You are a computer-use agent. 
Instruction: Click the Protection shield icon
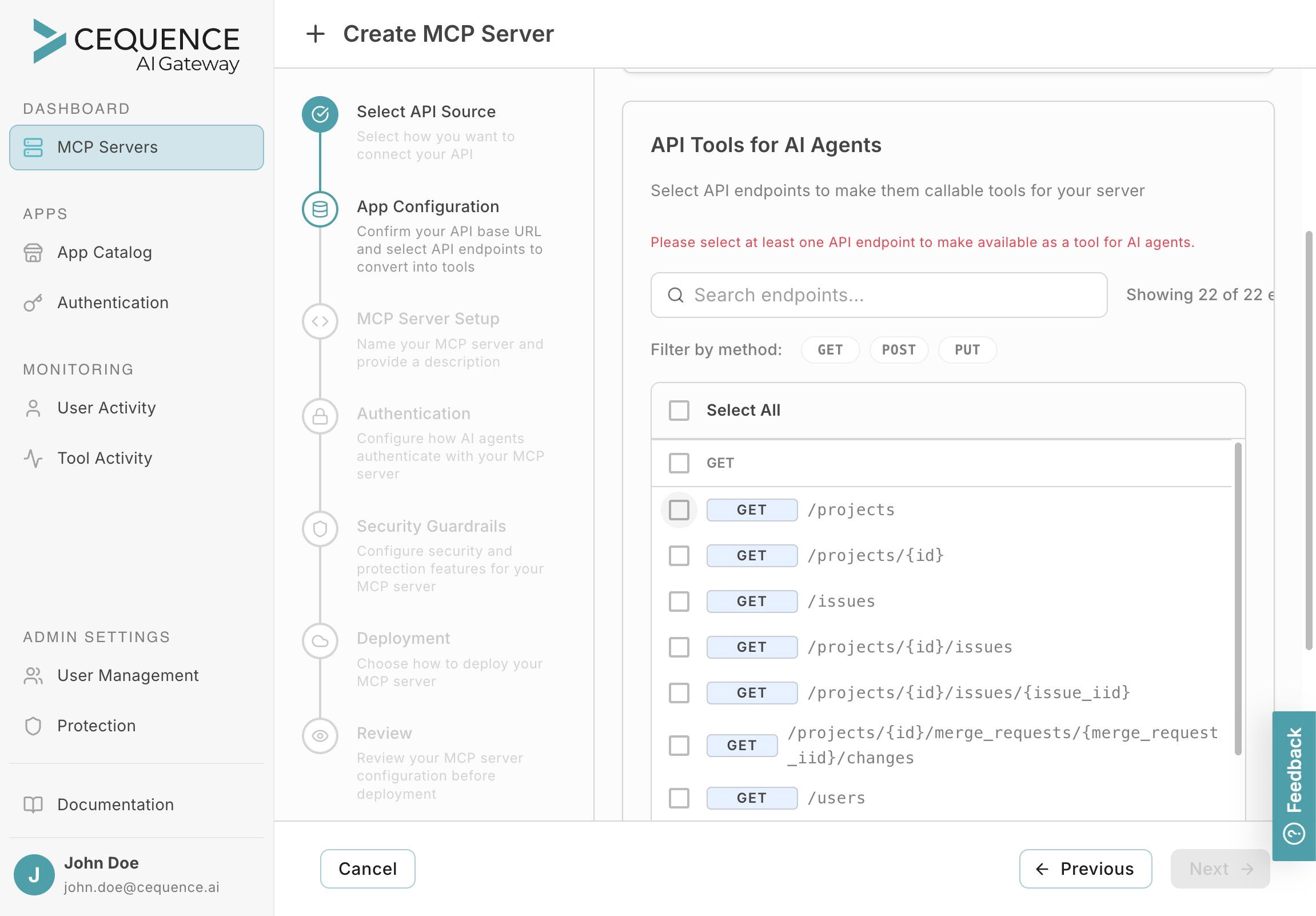tap(33, 726)
